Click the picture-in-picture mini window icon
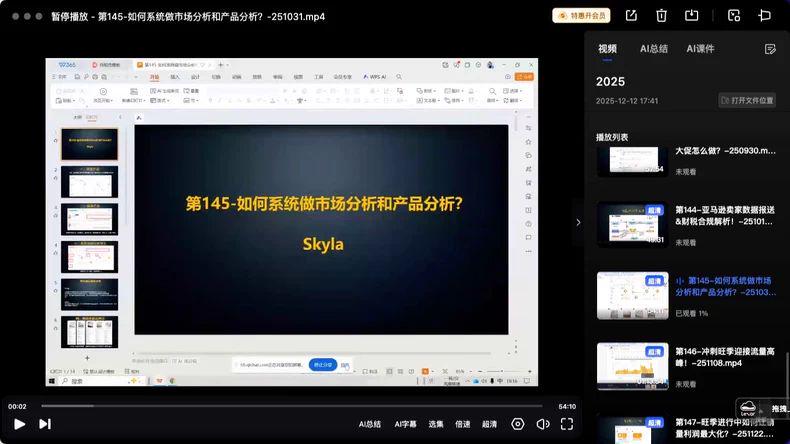790x444 pixels. click(x=734, y=16)
